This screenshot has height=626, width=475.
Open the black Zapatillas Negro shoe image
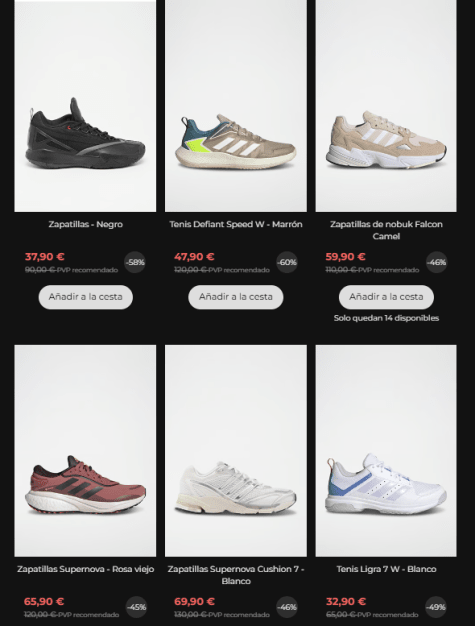click(85, 106)
